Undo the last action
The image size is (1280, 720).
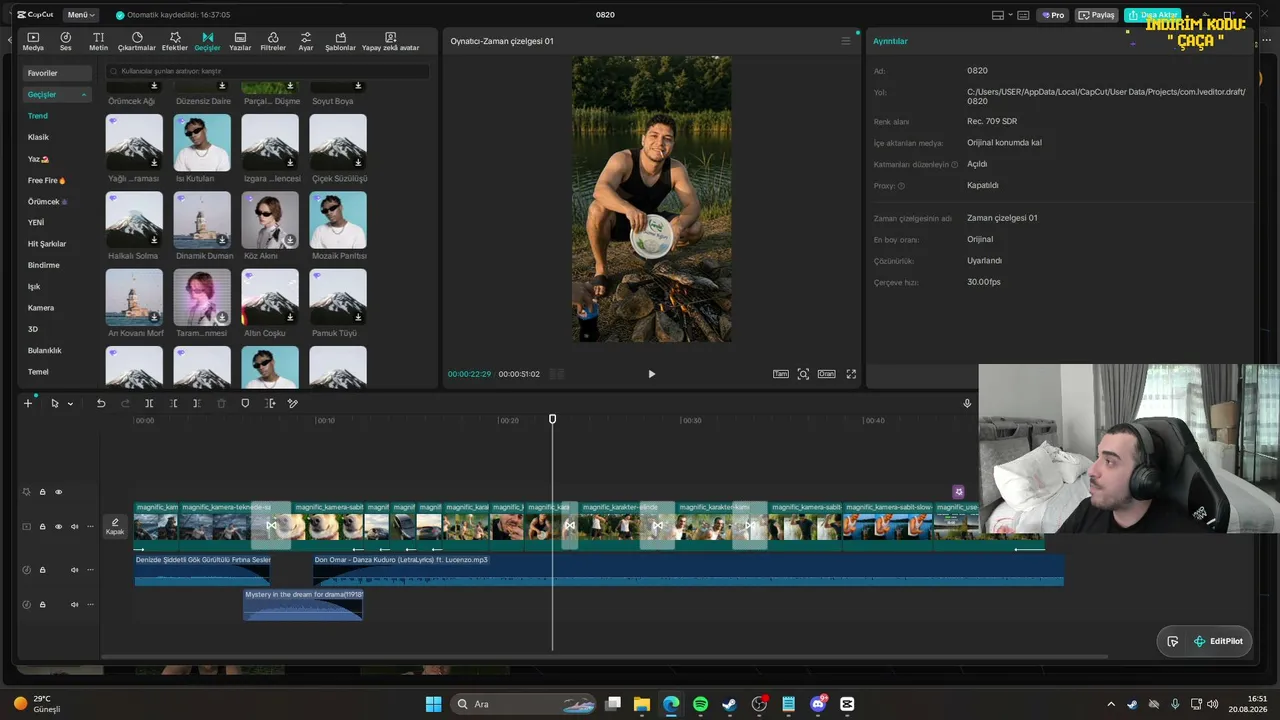(101, 404)
